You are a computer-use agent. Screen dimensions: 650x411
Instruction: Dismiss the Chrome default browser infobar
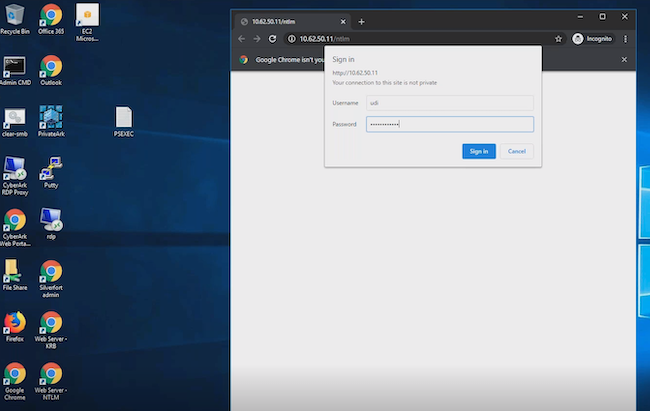pyautogui.click(x=625, y=59)
